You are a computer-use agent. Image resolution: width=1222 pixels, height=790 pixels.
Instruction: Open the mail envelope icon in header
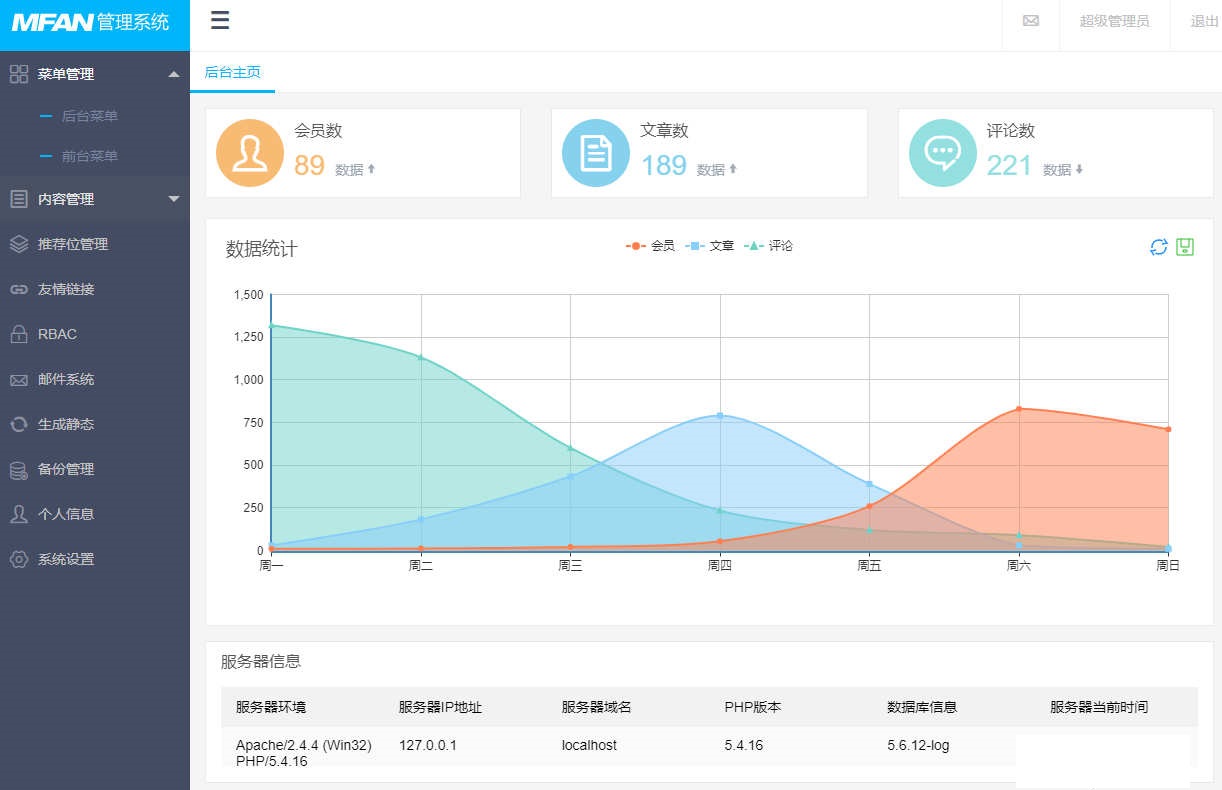click(1030, 21)
